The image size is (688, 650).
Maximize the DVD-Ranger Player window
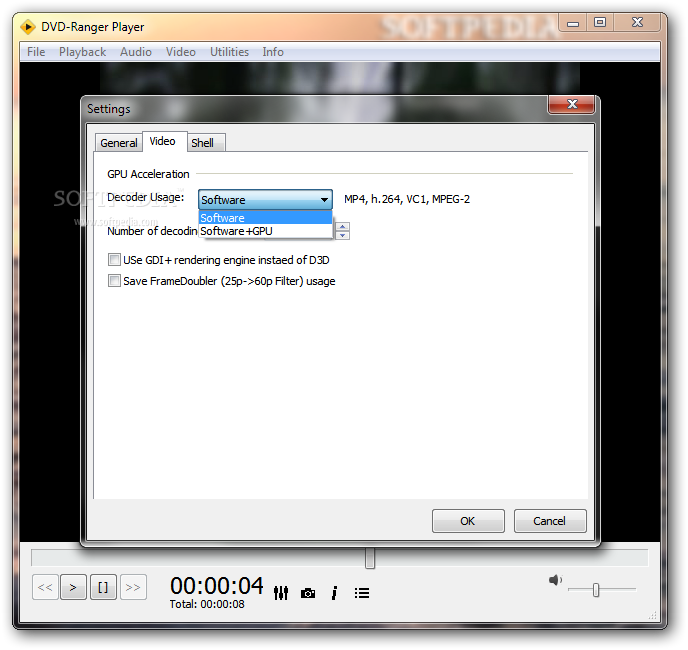(x=600, y=22)
